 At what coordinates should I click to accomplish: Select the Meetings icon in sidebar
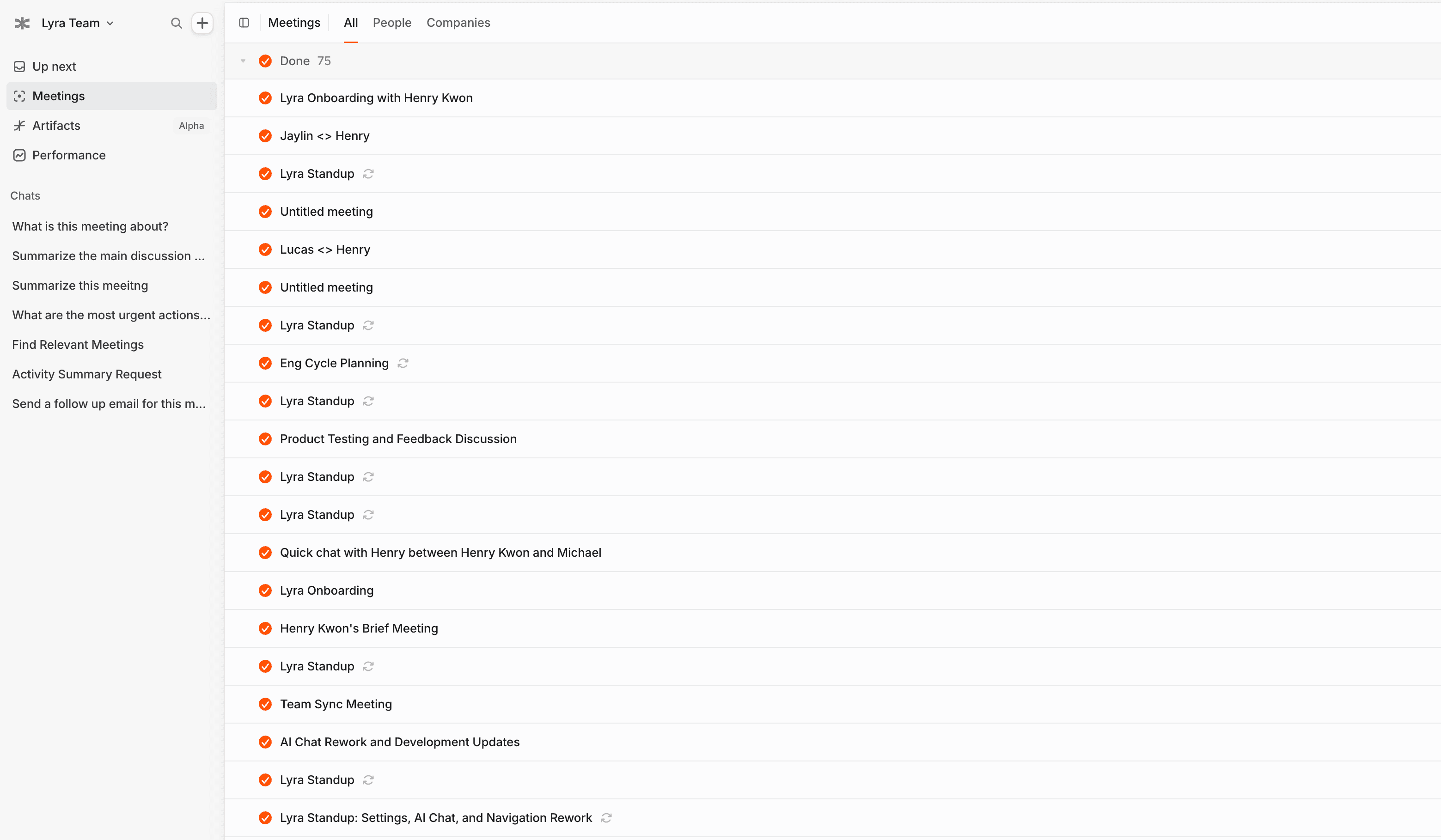point(19,96)
